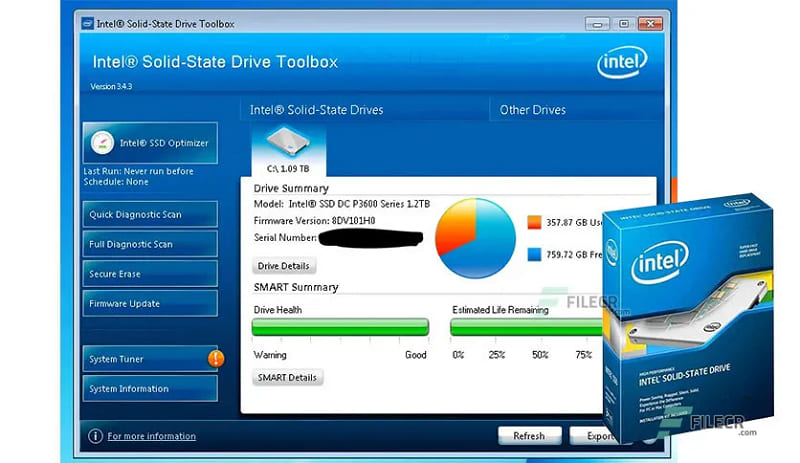This screenshot has width=800, height=463.
Task: Click the Intel SSD Optimizer gauge icon
Action: pyautogui.click(x=102, y=143)
